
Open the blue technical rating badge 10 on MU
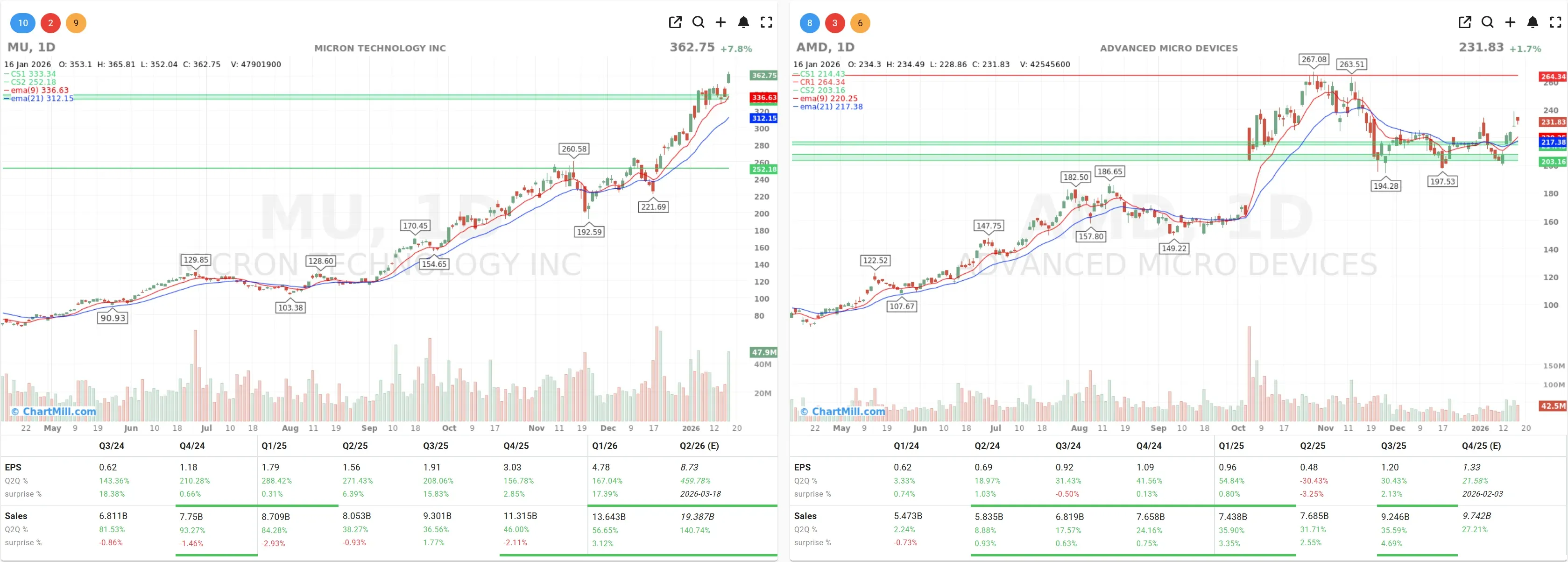click(22, 22)
